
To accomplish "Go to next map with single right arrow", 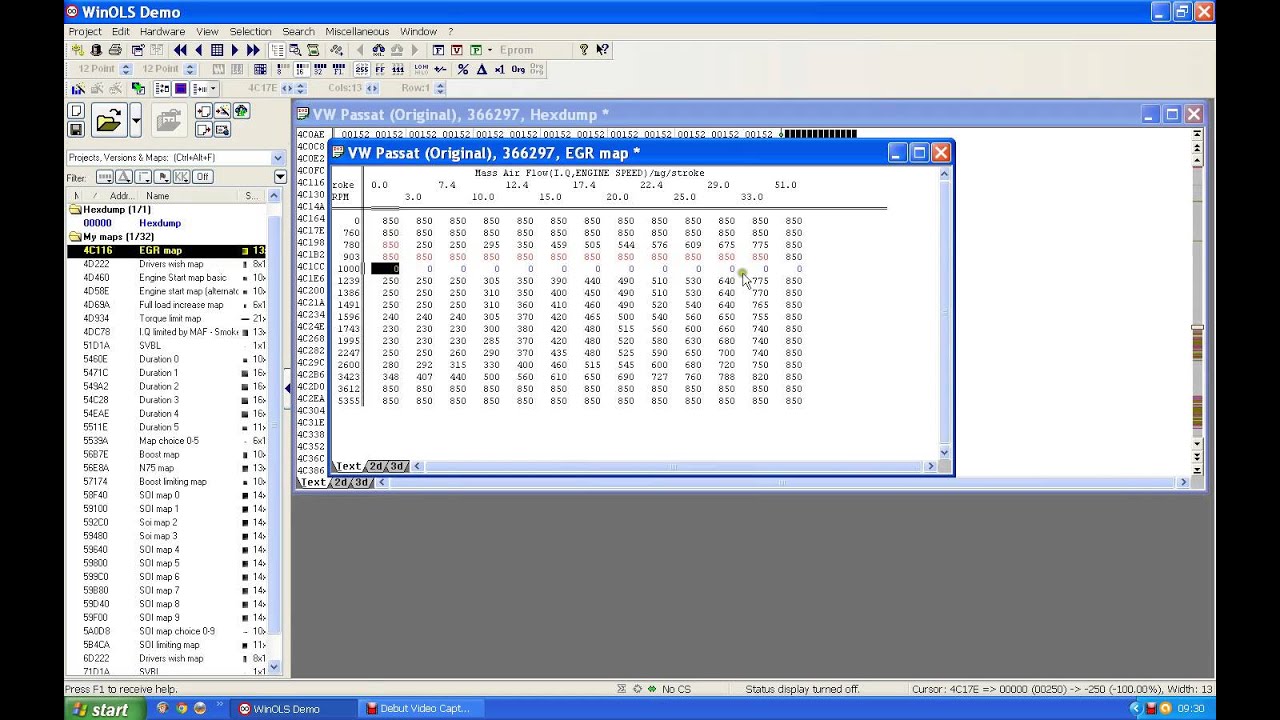I will pos(235,50).
